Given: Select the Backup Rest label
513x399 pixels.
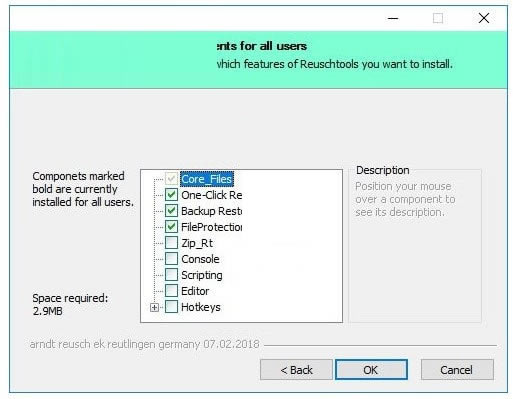Looking at the screenshot, I should (x=212, y=211).
